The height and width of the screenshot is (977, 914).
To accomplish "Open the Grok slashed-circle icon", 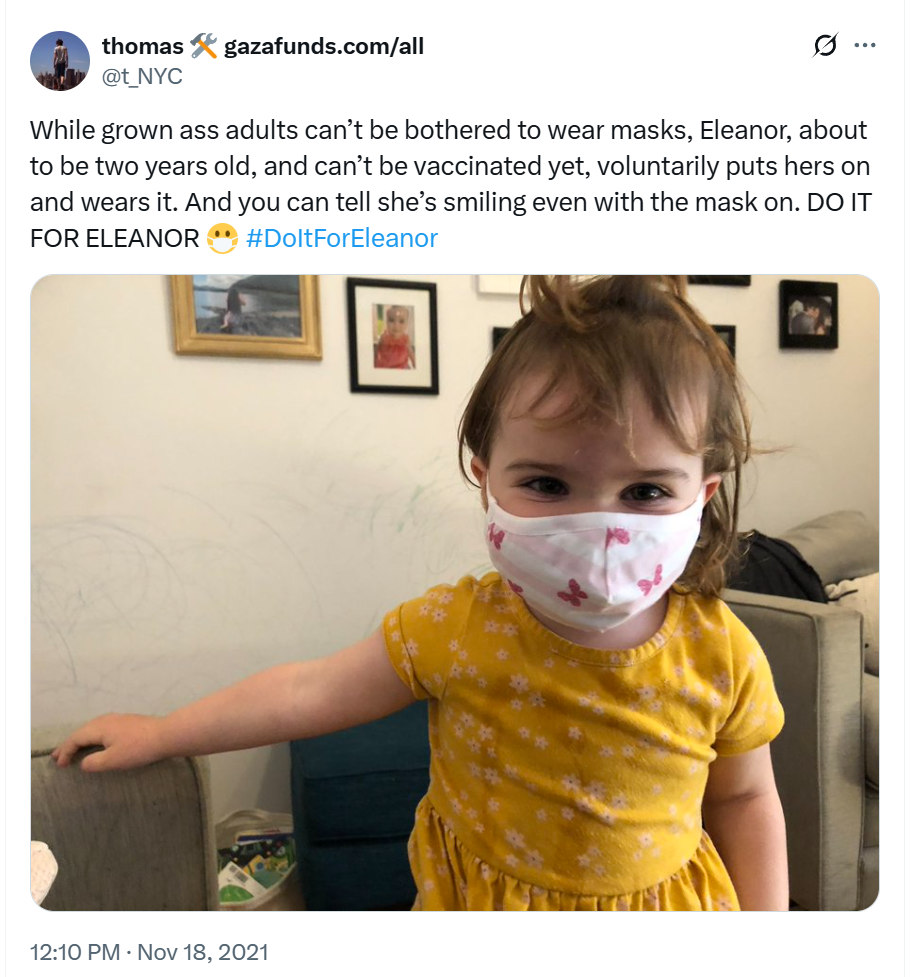I will (827, 46).
